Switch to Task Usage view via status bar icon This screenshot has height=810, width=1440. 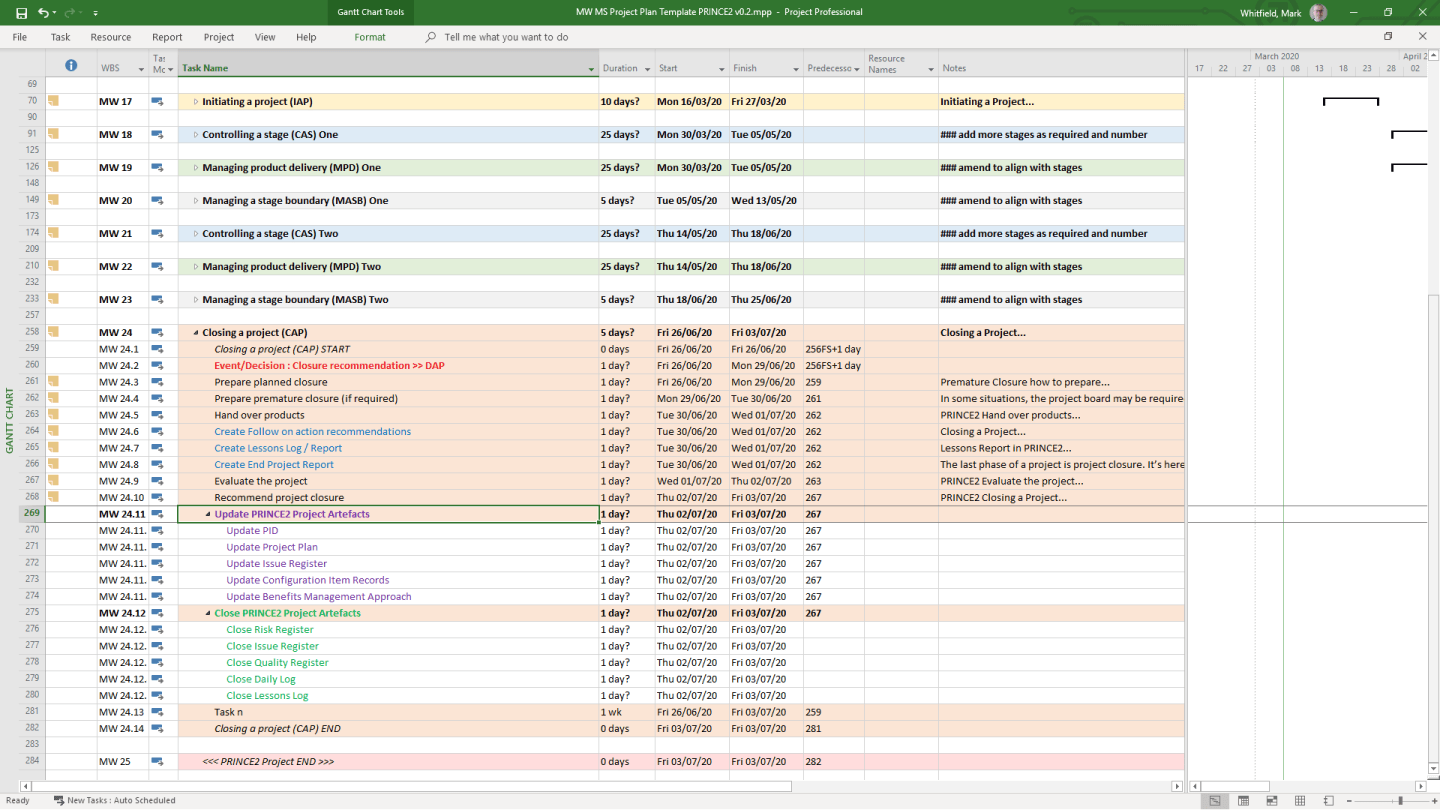pyautogui.click(x=1242, y=800)
